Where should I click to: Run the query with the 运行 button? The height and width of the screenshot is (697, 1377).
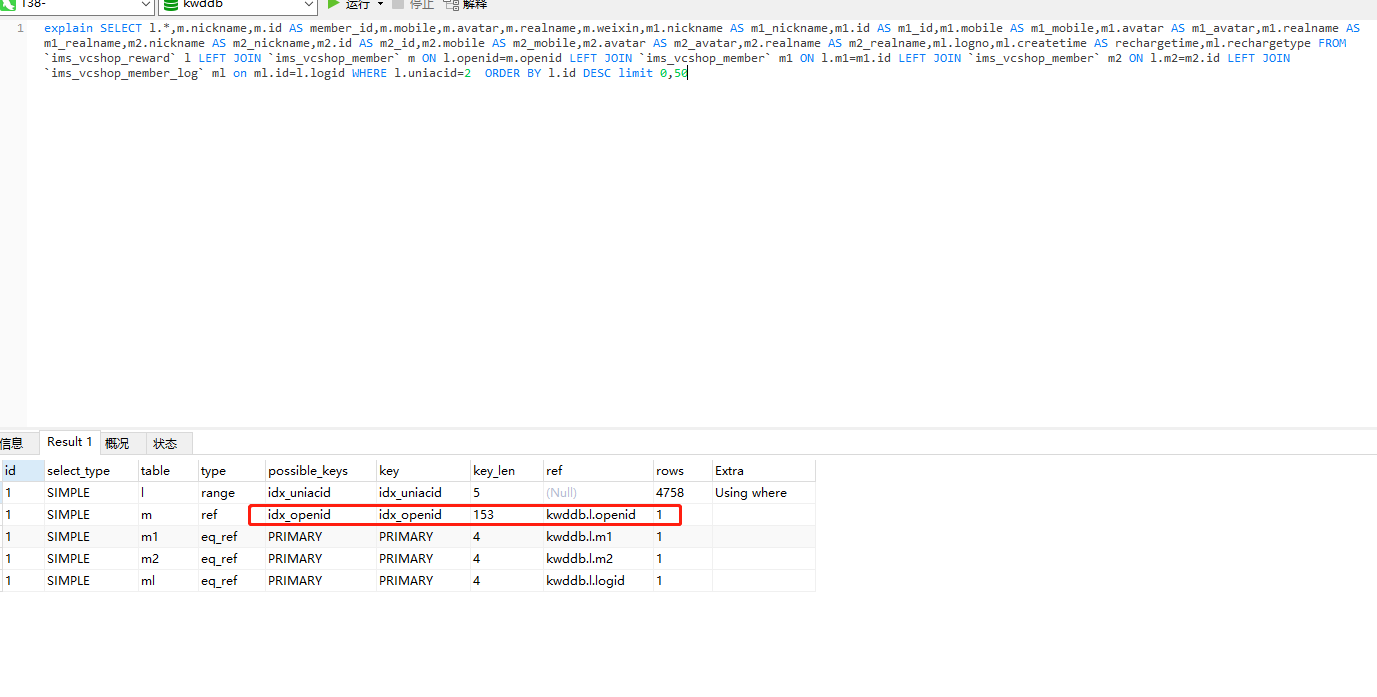click(349, 4)
